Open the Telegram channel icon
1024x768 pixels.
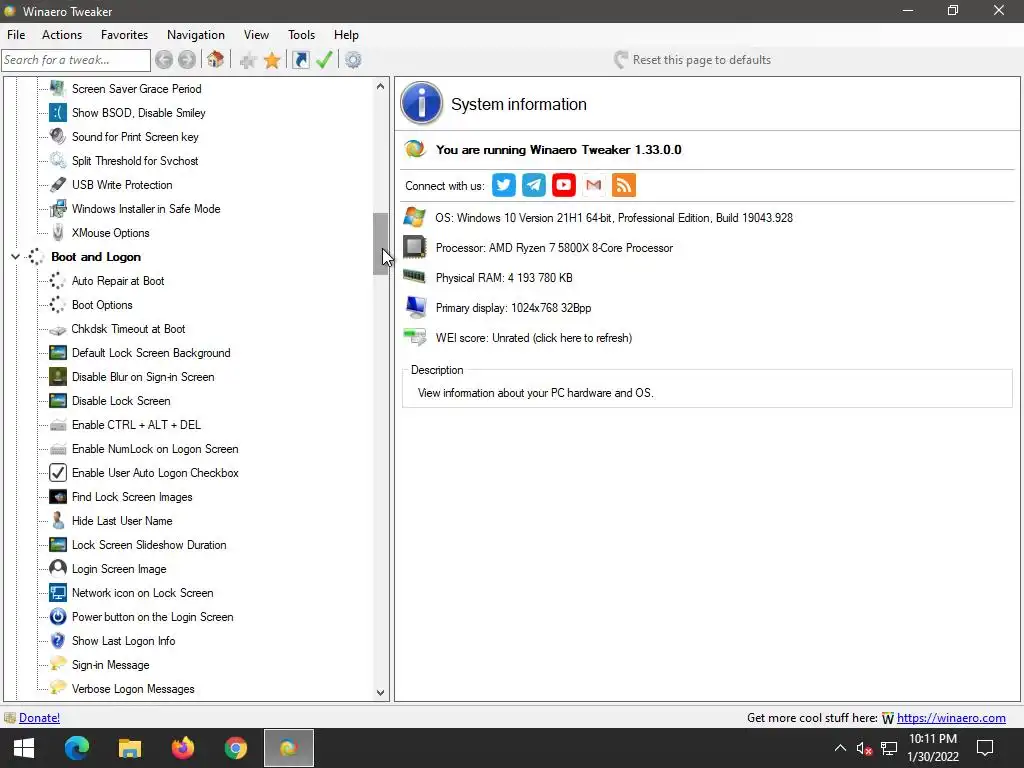534,185
